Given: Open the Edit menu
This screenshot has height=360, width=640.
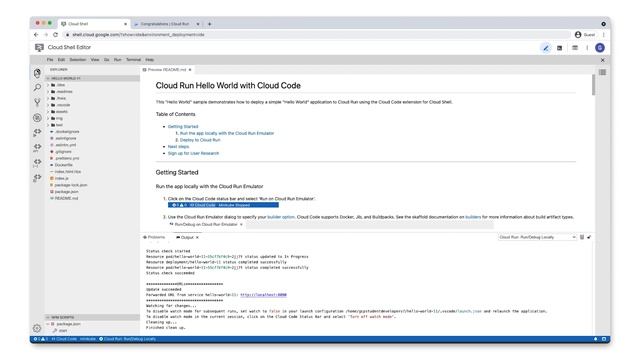Looking at the screenshot, I should pos(61,60).
